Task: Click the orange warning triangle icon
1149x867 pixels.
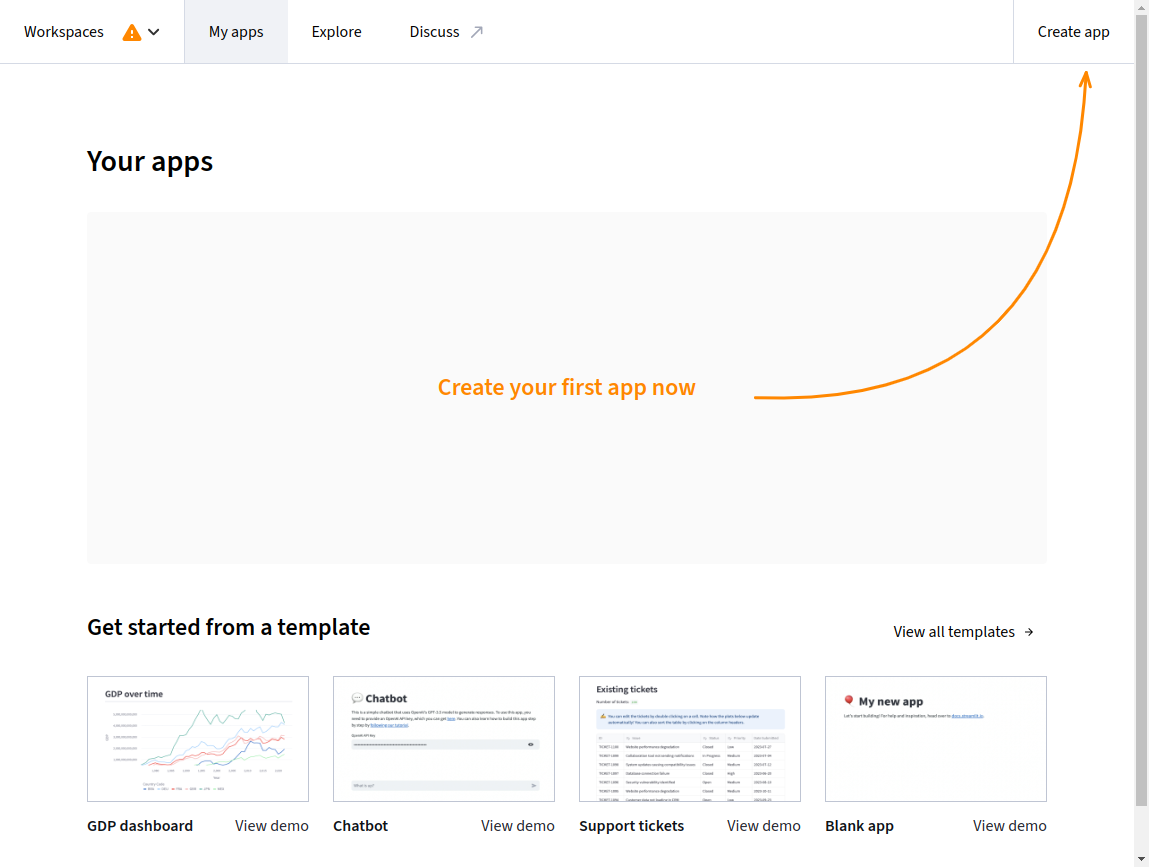Action: pos(132,32)
